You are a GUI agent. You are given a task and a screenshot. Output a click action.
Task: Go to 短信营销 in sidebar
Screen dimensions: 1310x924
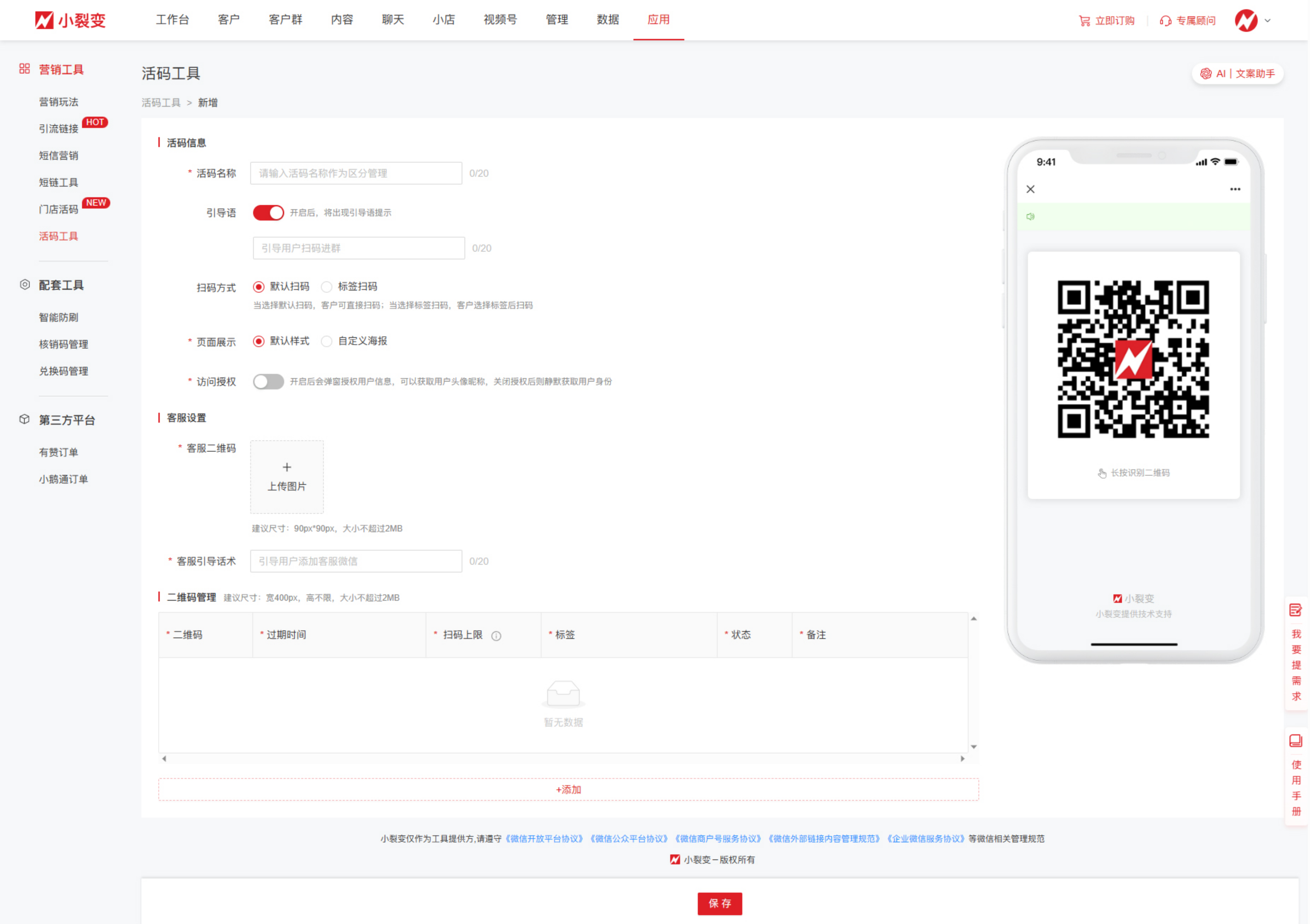58,156
